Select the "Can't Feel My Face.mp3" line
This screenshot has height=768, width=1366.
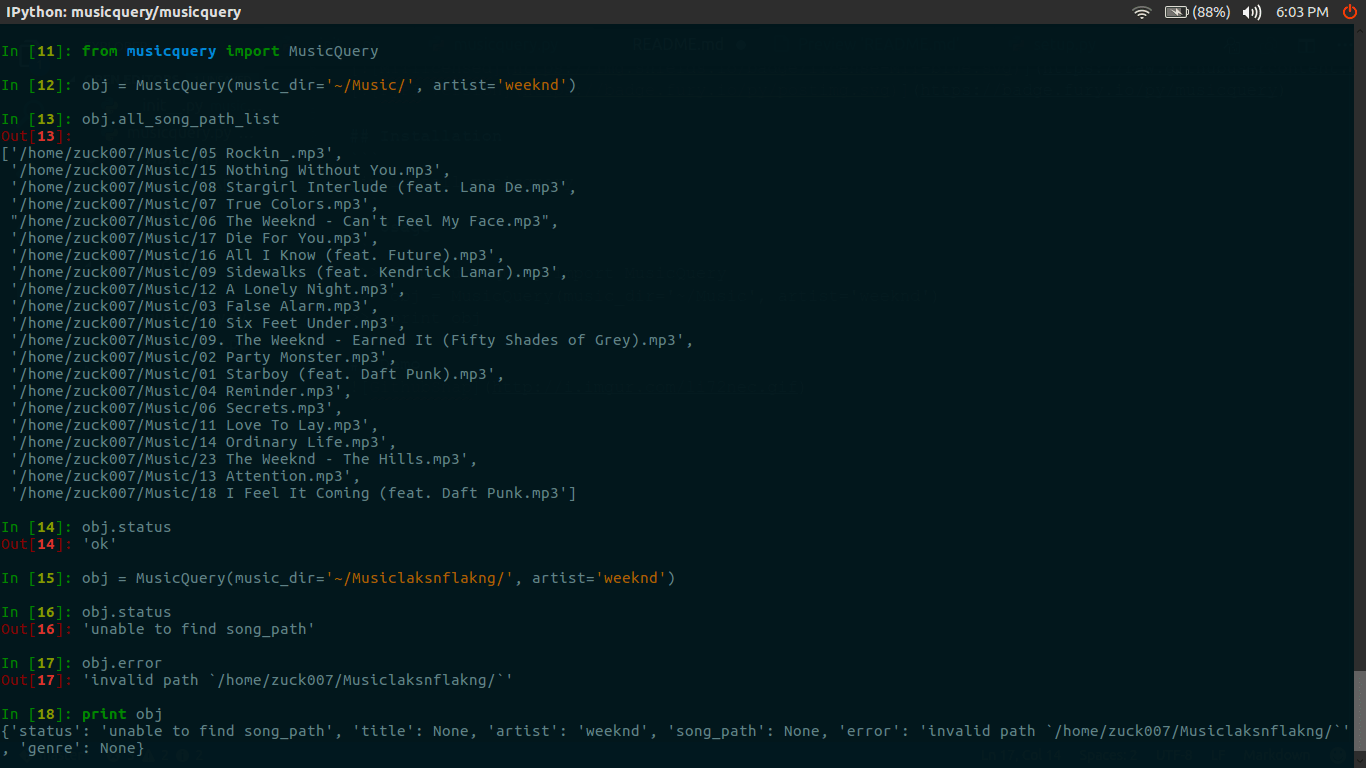tap(285, 221)
